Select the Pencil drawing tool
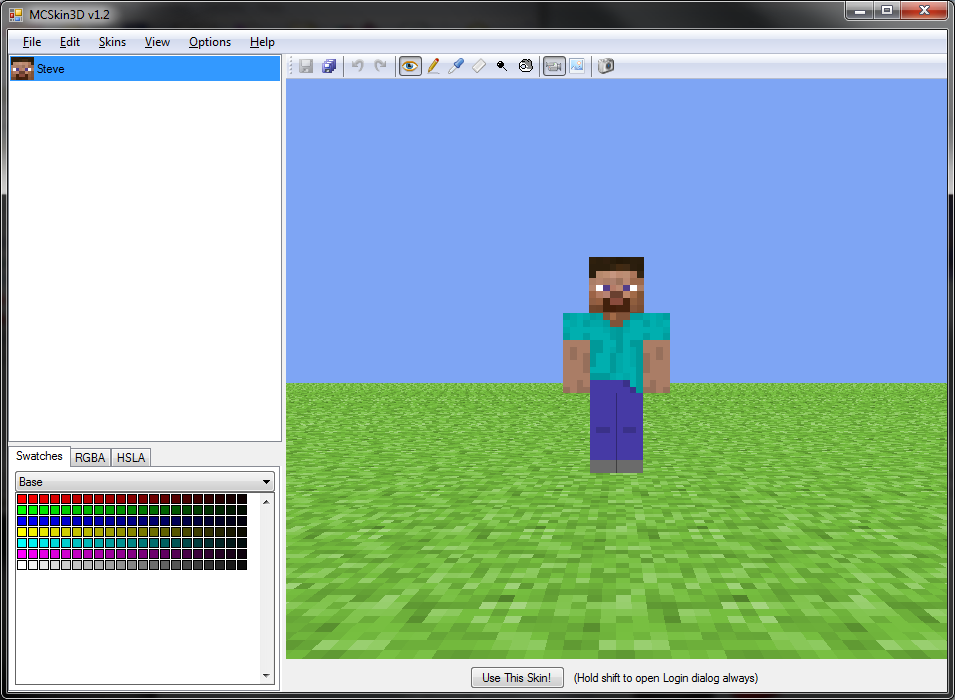 [433, 66]
